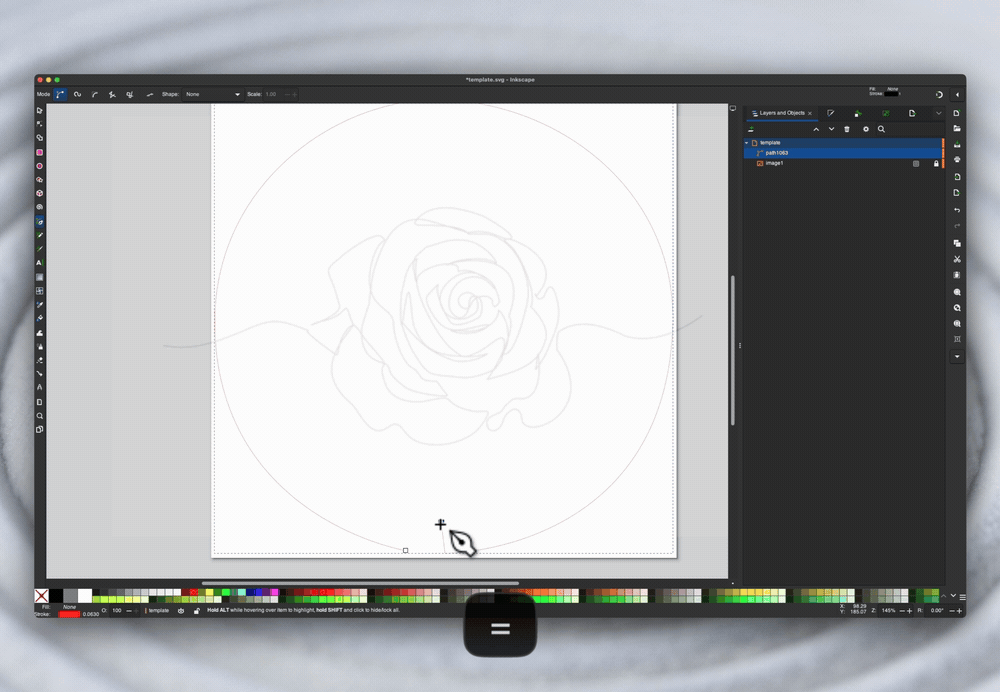
Task: Select the Tweak tool
Action: (x=40, y=333)
